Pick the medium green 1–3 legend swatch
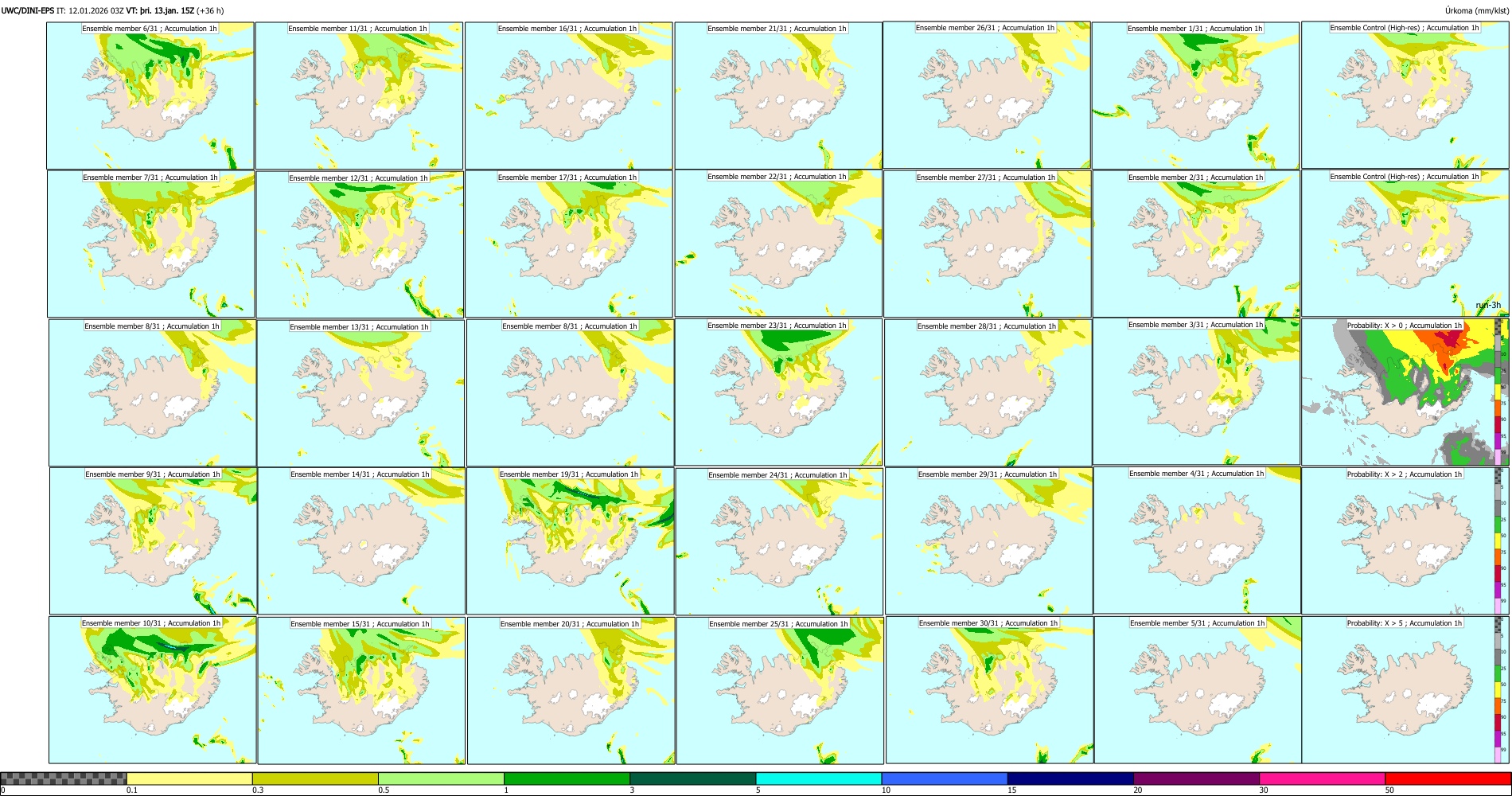The height and width of the screenshot is (796, 1512). pyautogui.click(x=567, y=778)
